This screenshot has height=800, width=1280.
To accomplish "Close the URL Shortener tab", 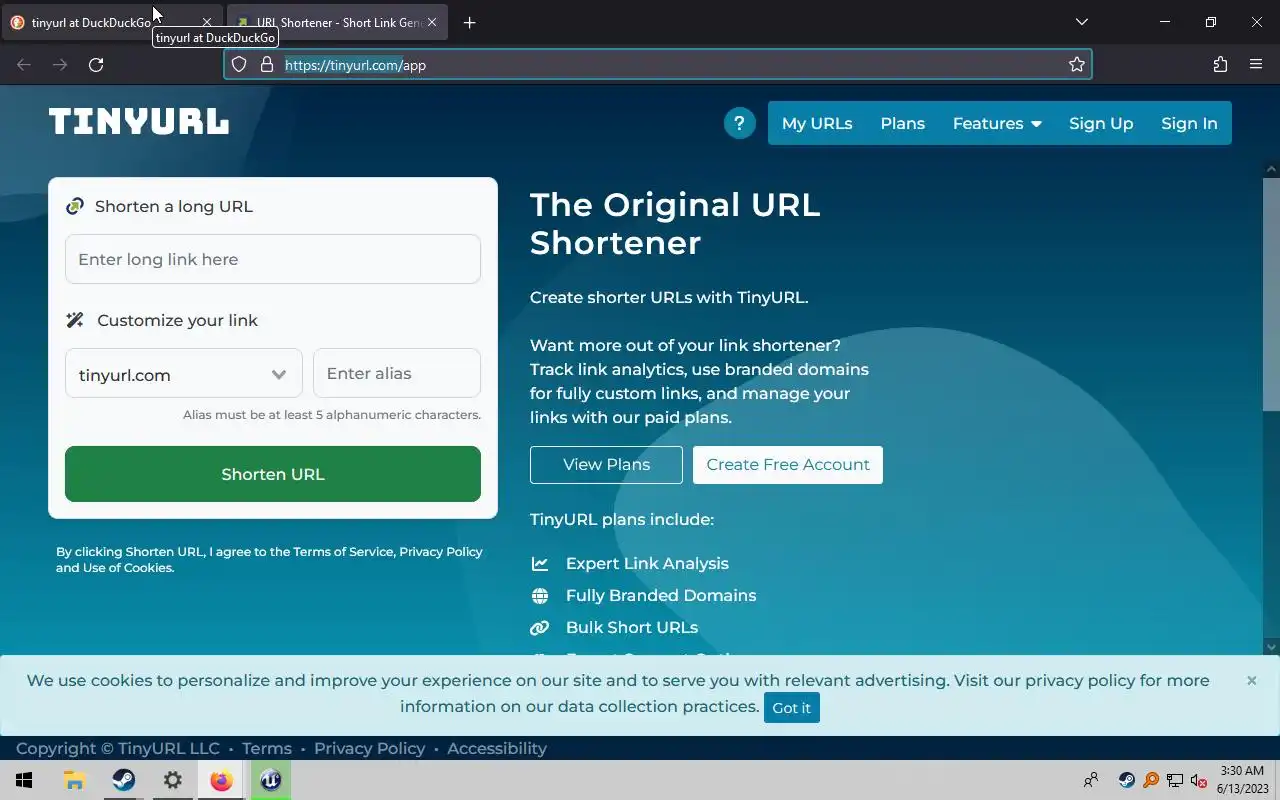I will click(433, 22).
